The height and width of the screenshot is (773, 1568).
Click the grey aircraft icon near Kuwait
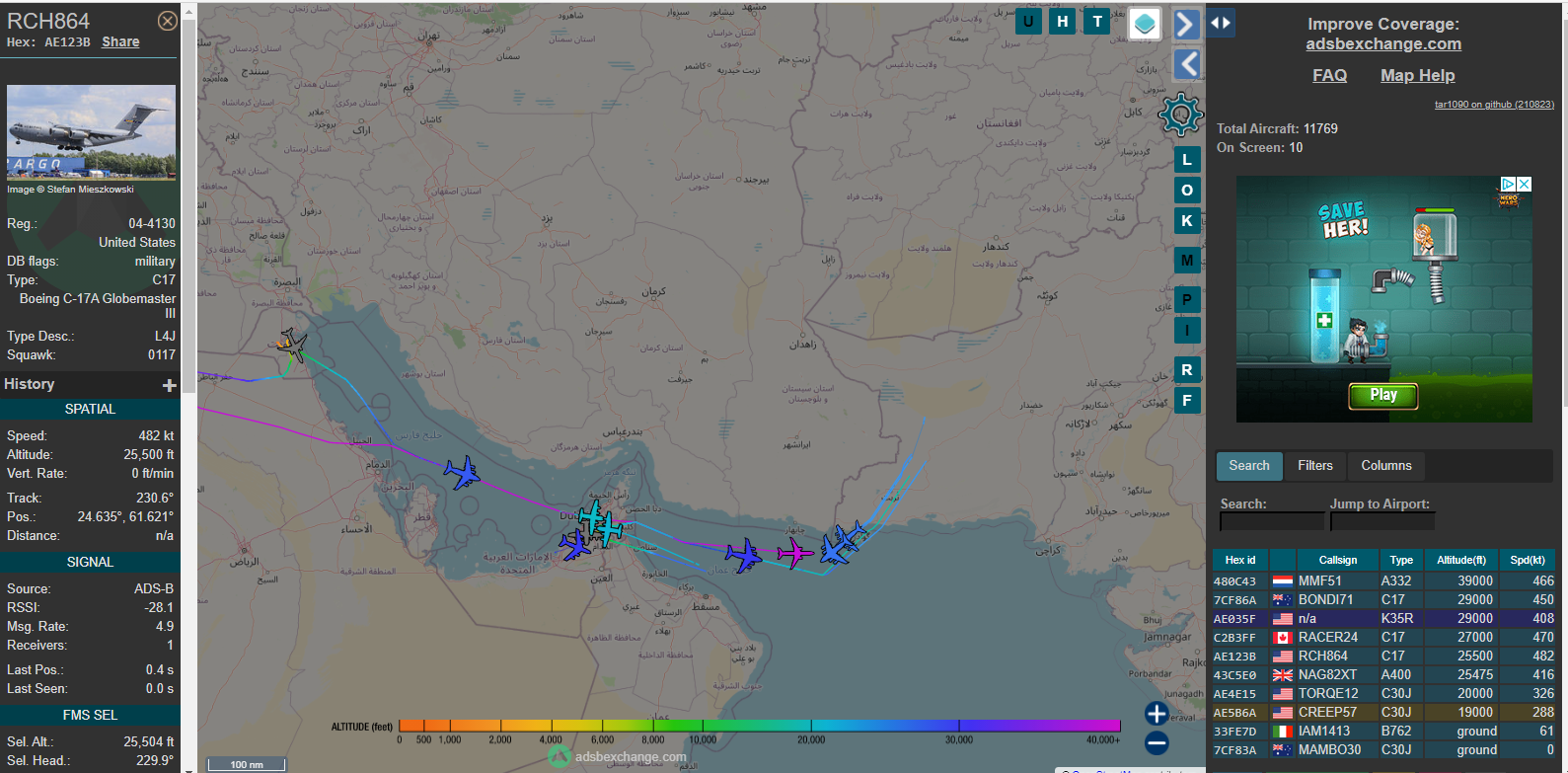(x=292, y=345)
